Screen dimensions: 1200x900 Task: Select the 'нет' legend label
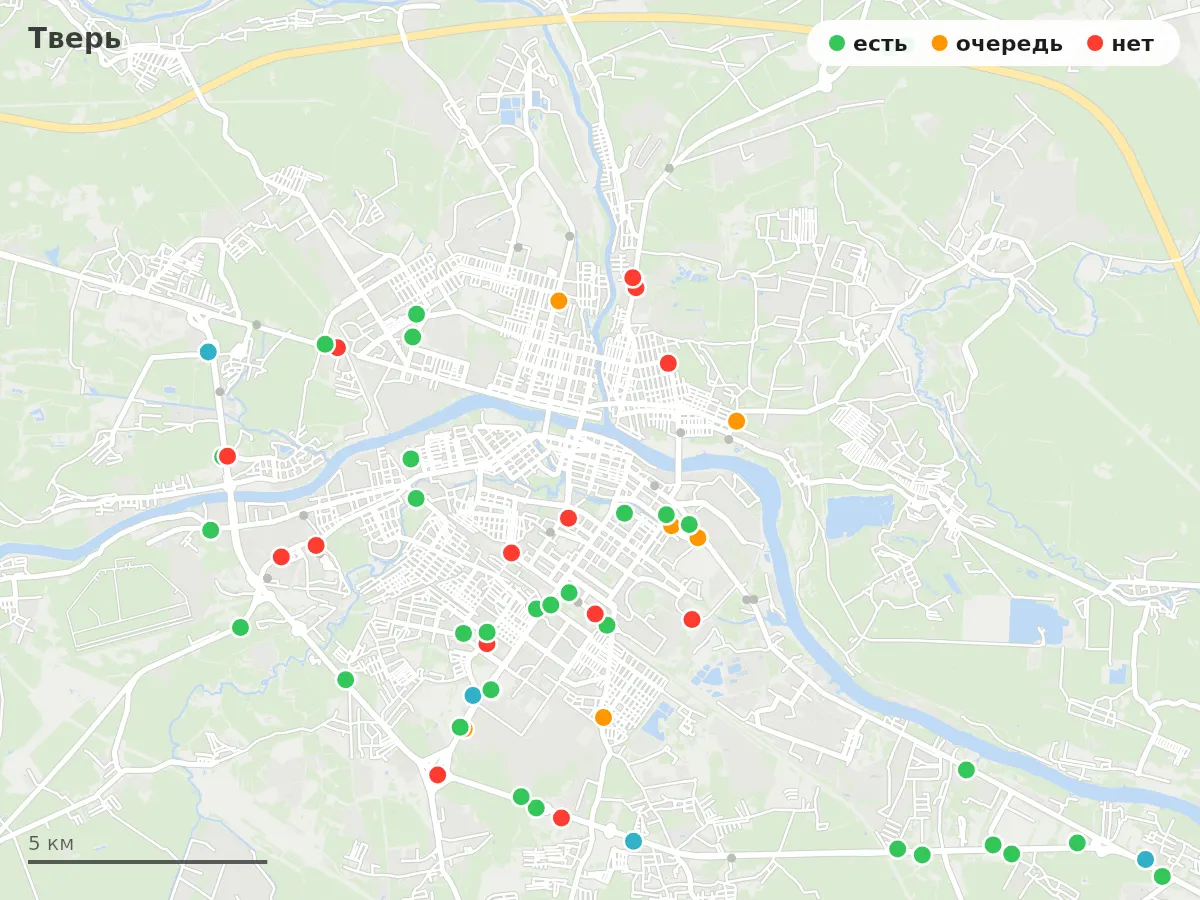[1132, 44]
